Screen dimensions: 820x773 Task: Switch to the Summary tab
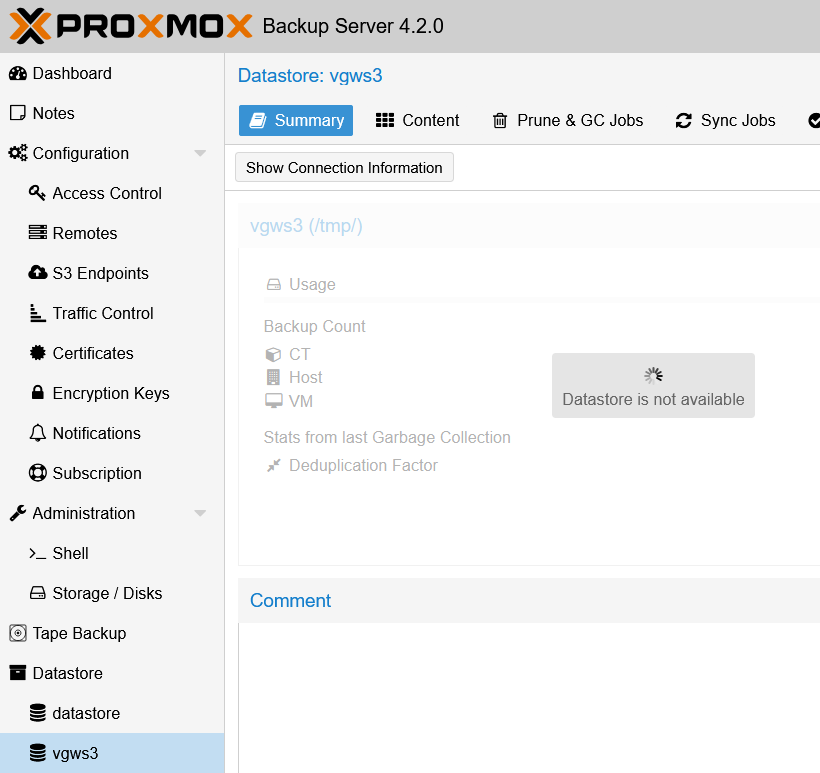(296, 120)
